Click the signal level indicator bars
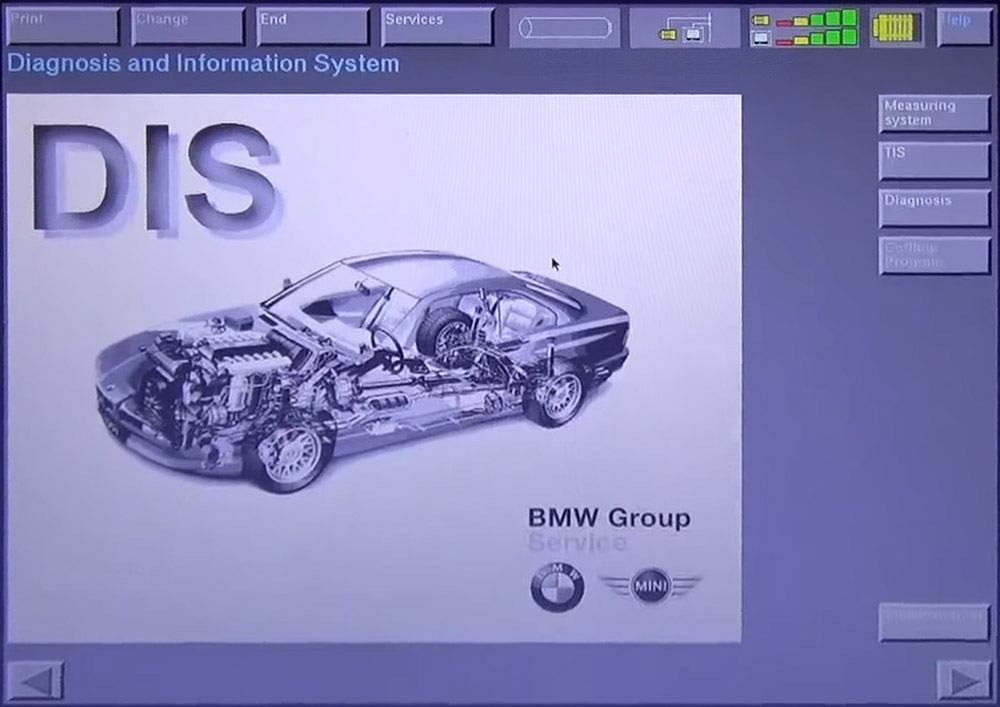This screenshot has height=707, width=1000. click(x=804, y=28)
